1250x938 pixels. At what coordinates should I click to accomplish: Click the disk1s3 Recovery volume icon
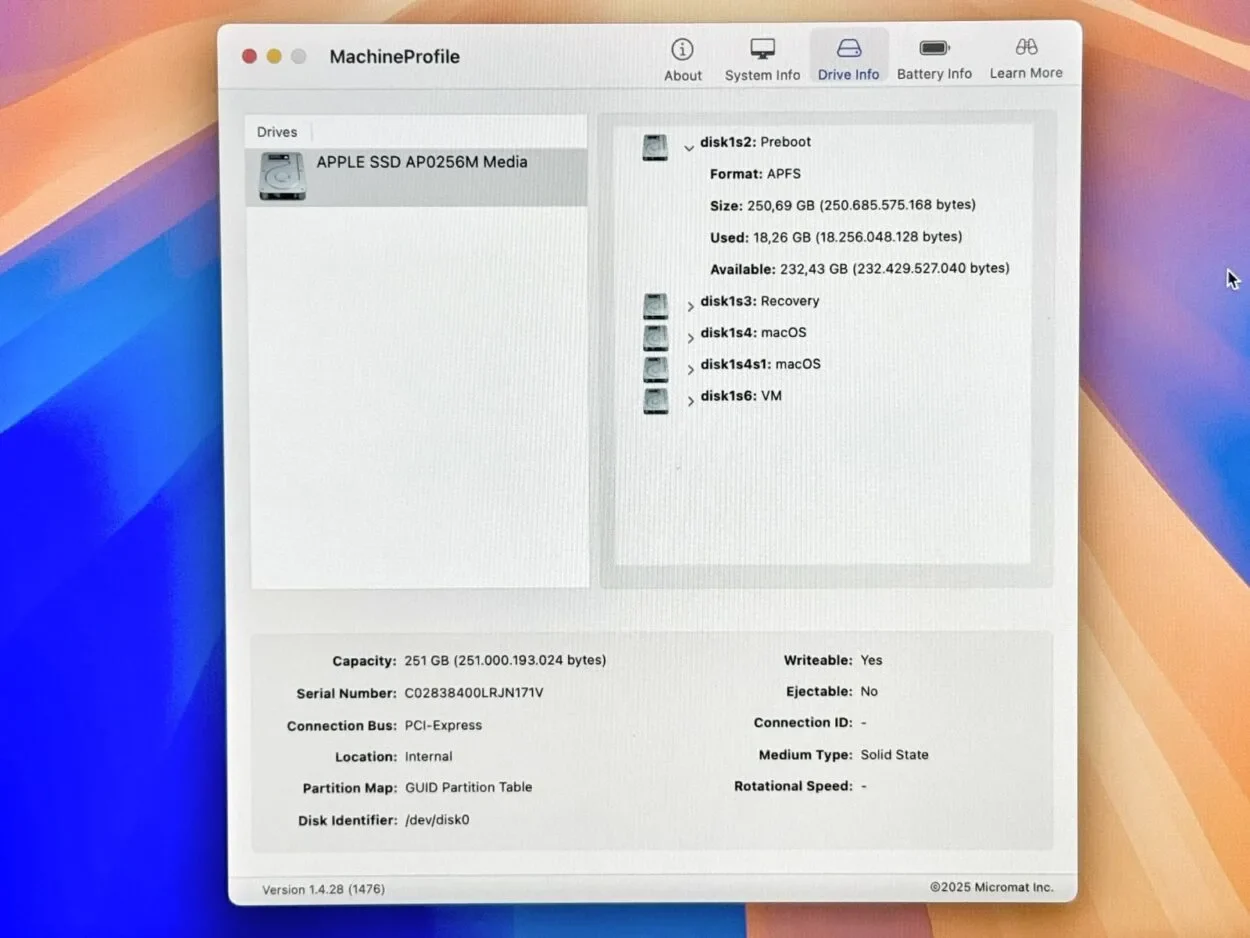[x=655, y=305]
